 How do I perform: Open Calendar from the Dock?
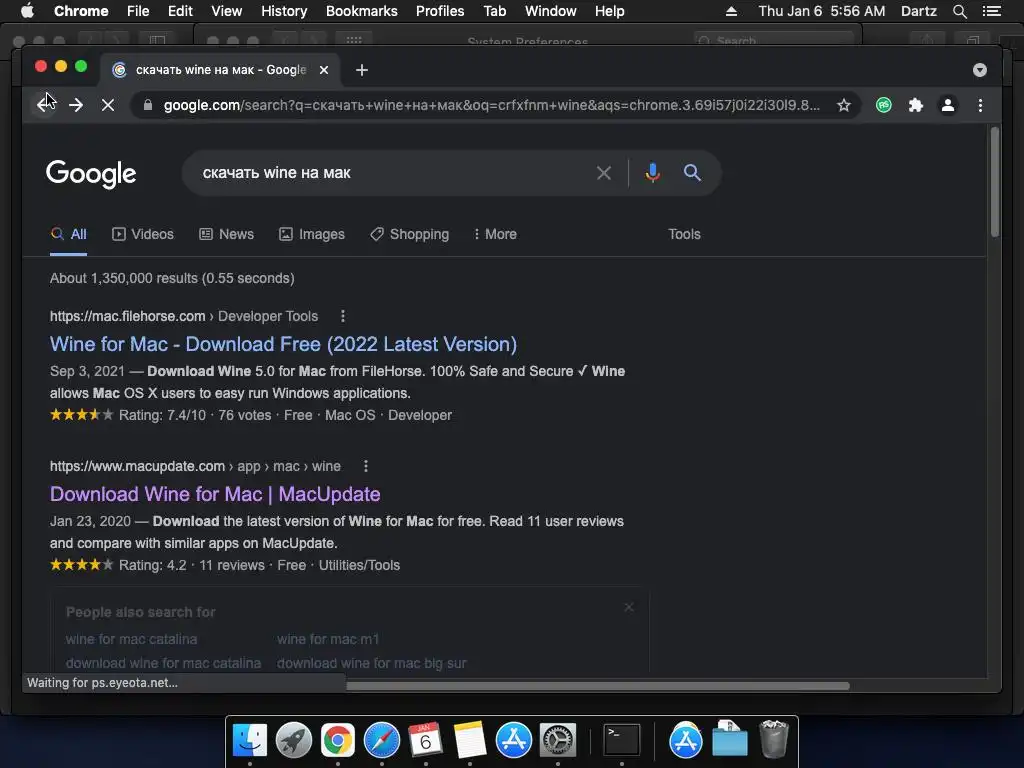[426, 740]
